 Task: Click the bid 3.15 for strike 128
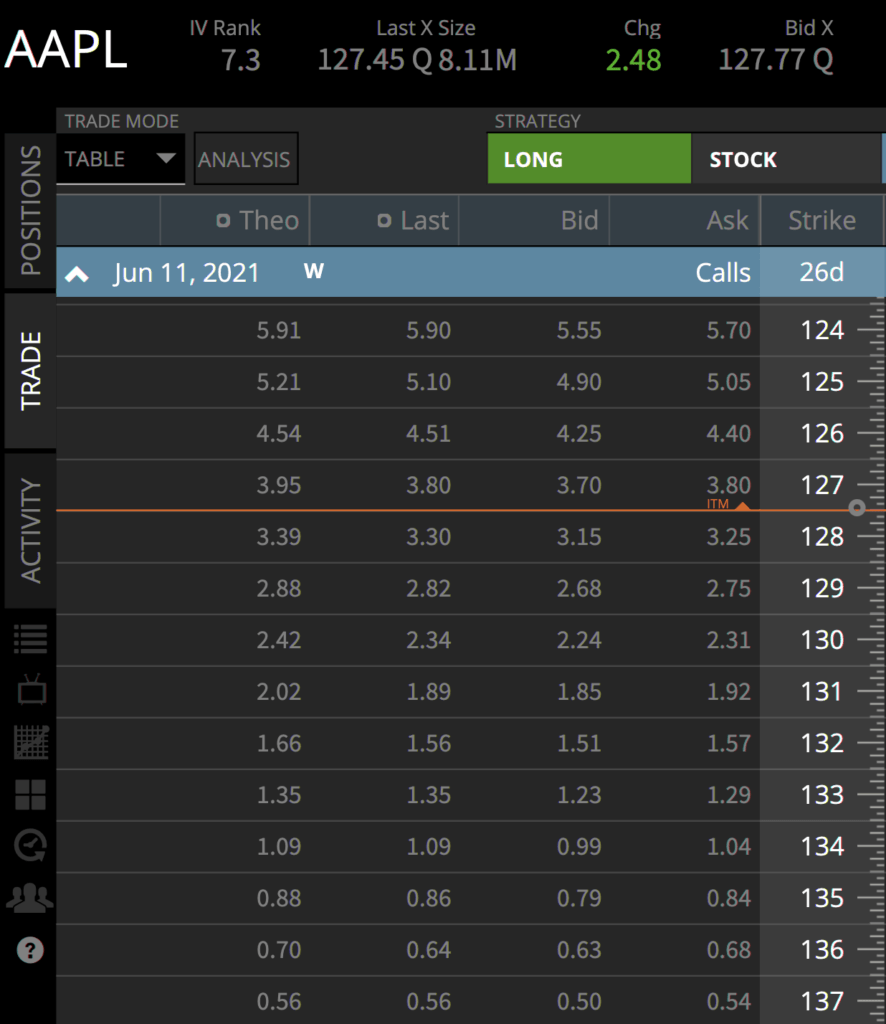(578, 537)
